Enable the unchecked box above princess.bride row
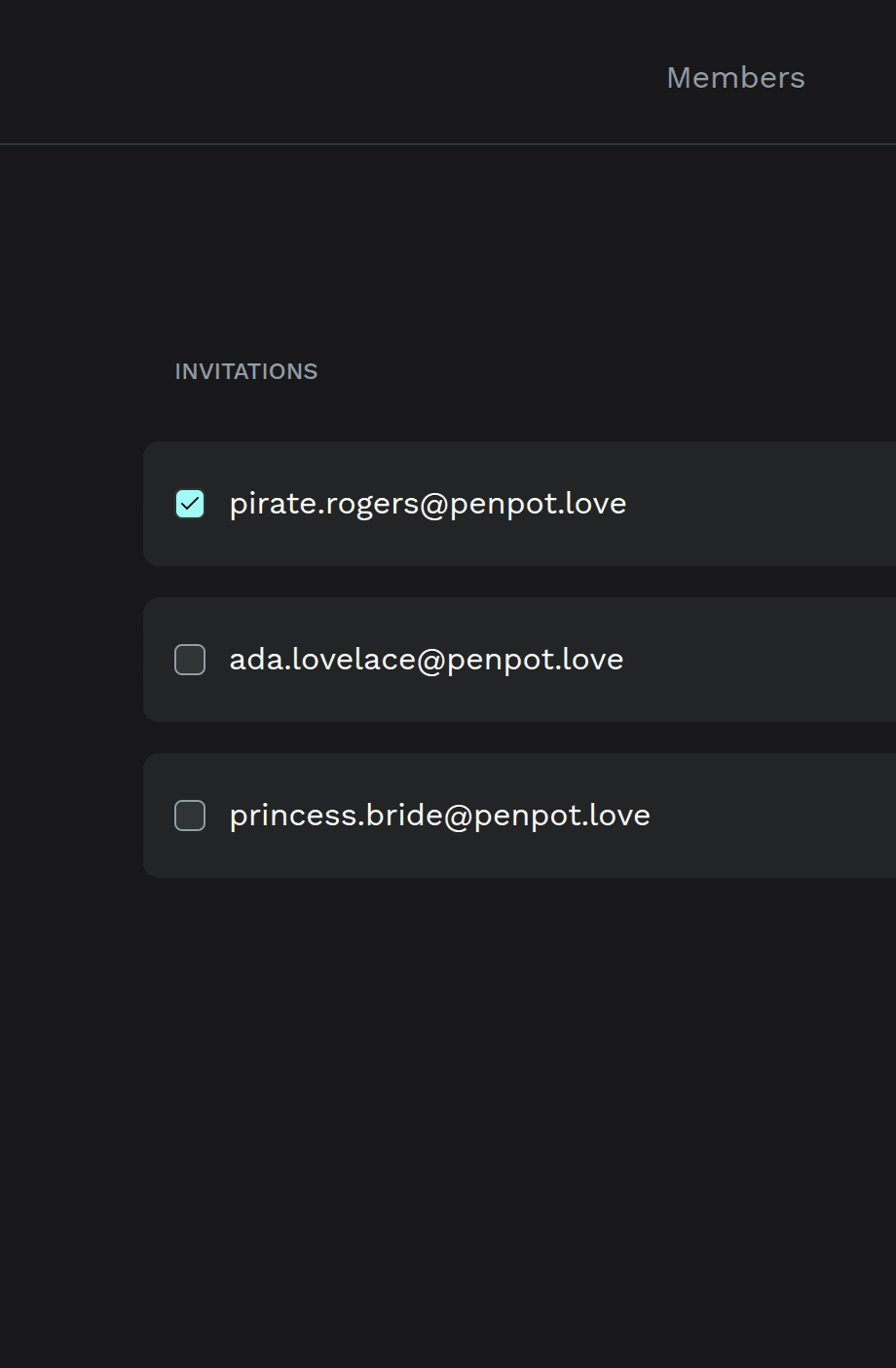Viewport: 896px width, 1368px height. click(x=190, y=660)
